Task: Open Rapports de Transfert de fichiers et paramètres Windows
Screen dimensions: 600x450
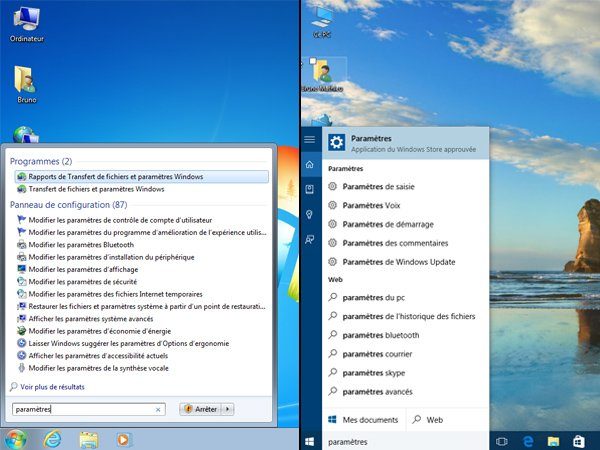Action: 142,176
